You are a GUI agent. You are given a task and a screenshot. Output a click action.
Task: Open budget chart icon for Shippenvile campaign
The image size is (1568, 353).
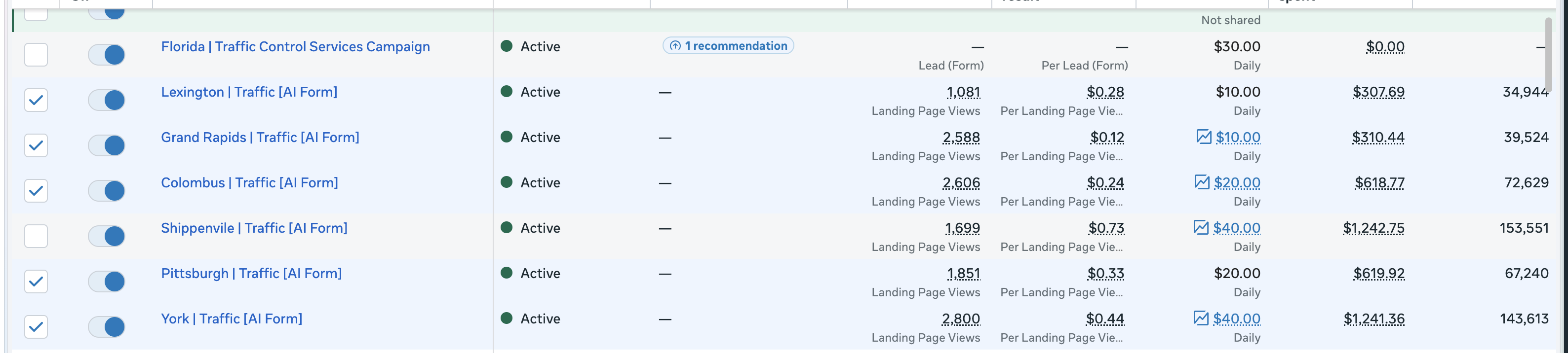pyautogui.click(x=1201, y=228)
